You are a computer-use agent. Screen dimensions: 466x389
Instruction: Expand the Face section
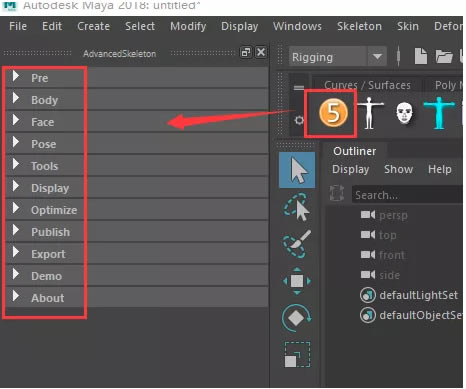[137, 122]
